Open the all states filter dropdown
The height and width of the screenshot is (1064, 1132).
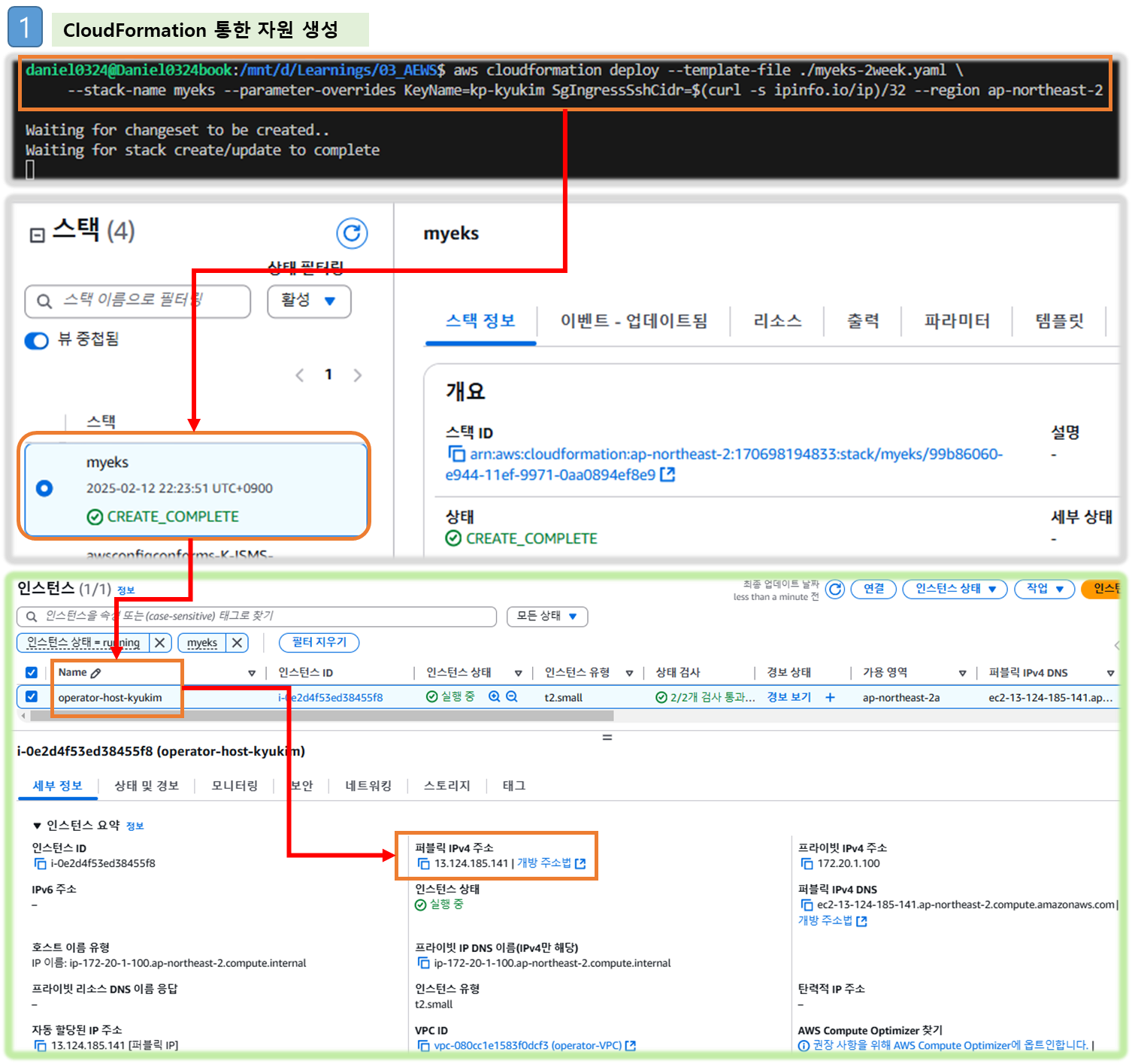pyautogui.click(x=547, y=617)
